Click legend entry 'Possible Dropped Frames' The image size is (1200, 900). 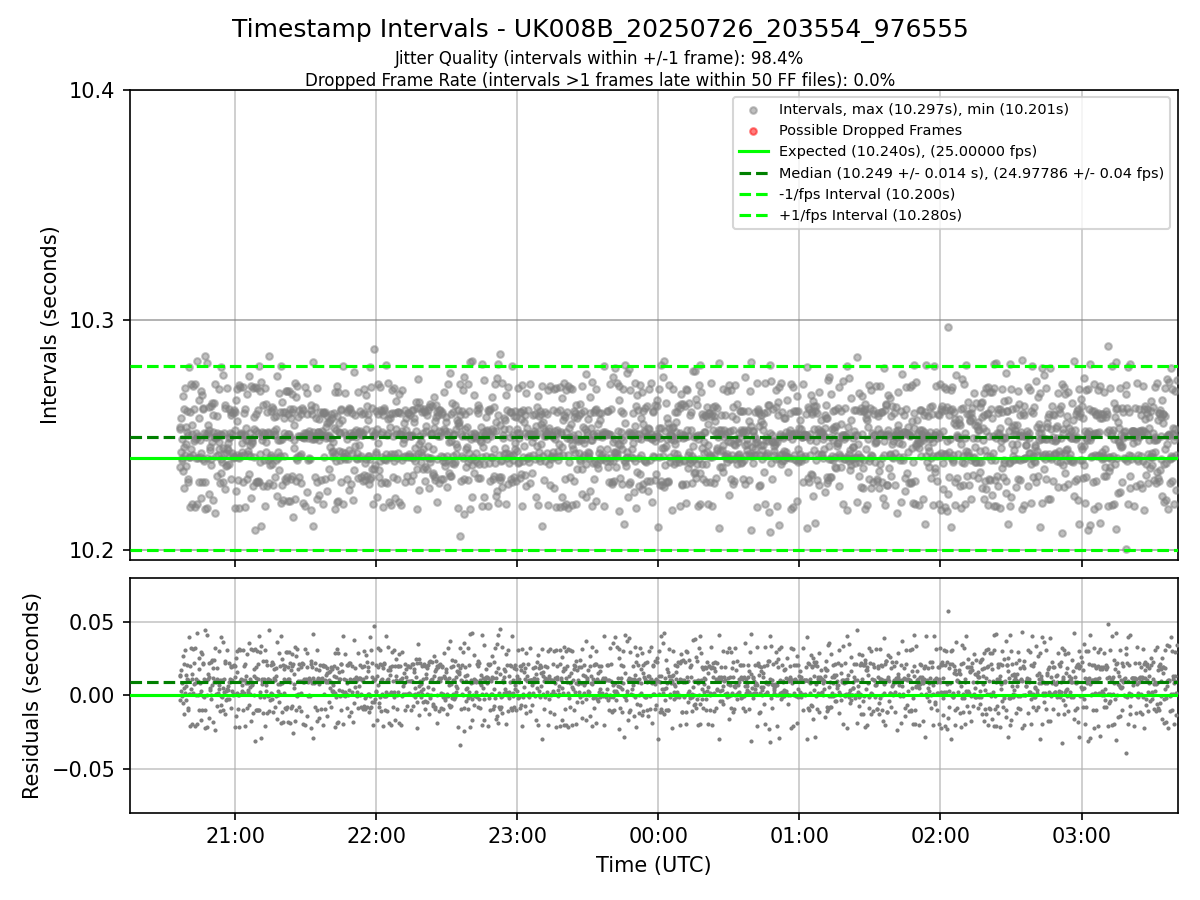point(870,130)
